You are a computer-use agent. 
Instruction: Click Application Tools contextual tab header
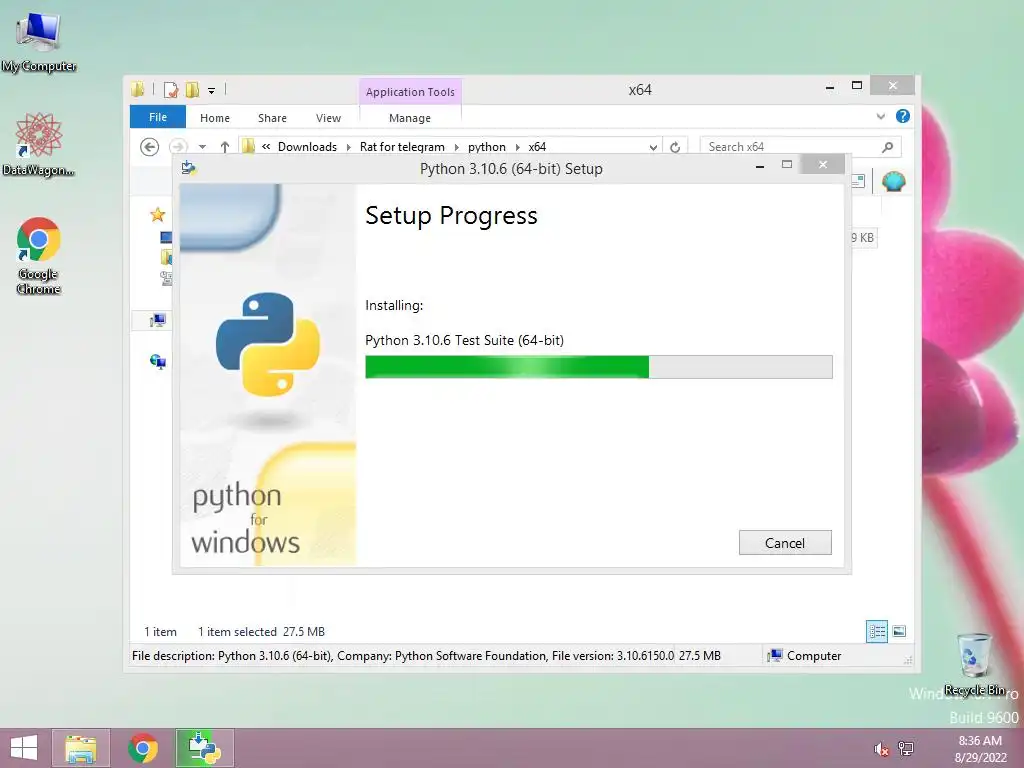point(410,92)
